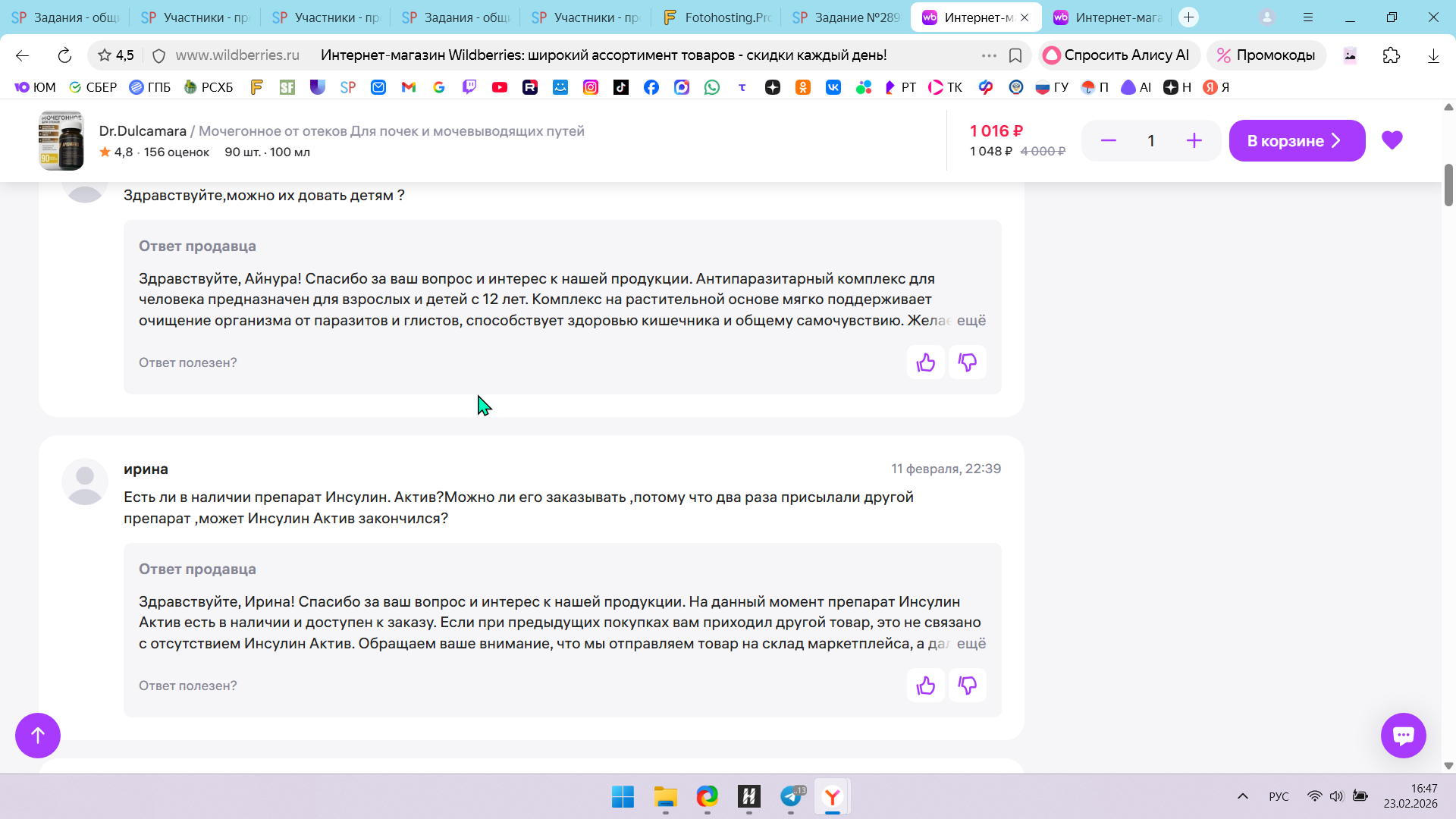Click the product thumbnail image

coord(61,141)
